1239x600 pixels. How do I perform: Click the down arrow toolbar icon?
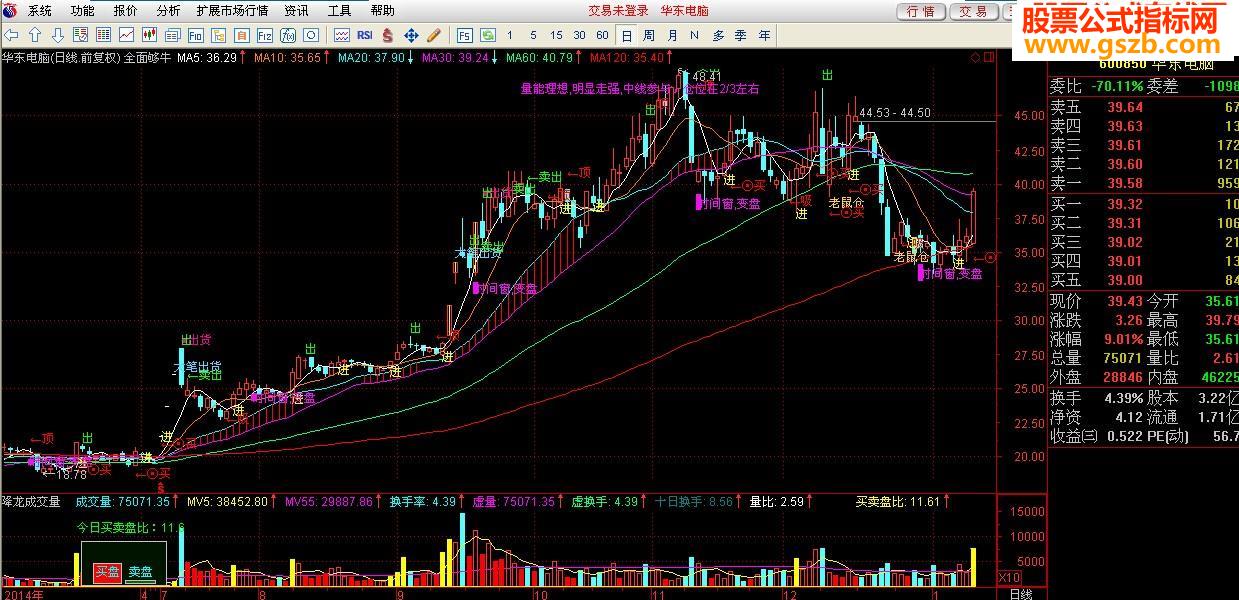click(x=58, y=35)
